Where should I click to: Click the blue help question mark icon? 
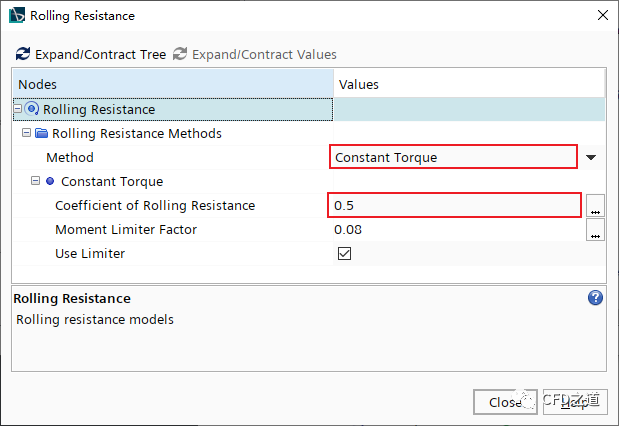pos(596,298)
